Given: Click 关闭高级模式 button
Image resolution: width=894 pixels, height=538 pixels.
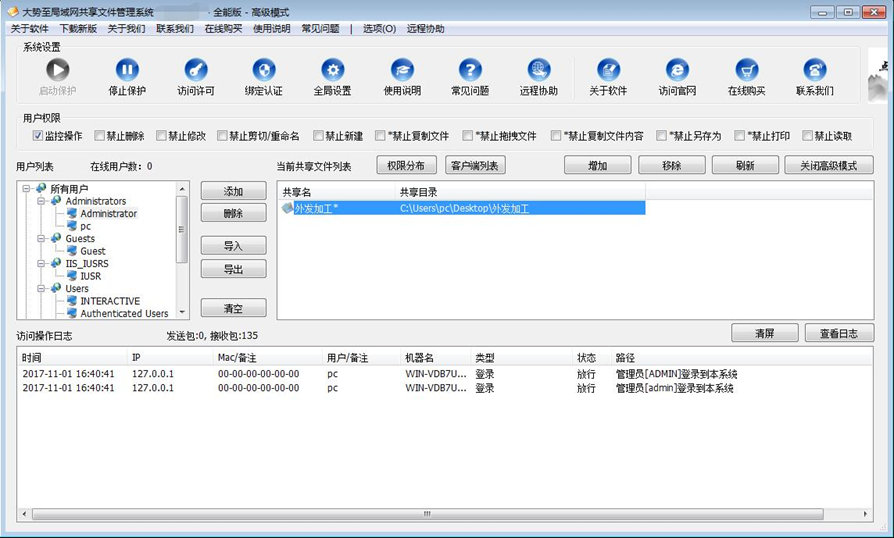Looking at the screenshot, I should (x=829, y=165).
